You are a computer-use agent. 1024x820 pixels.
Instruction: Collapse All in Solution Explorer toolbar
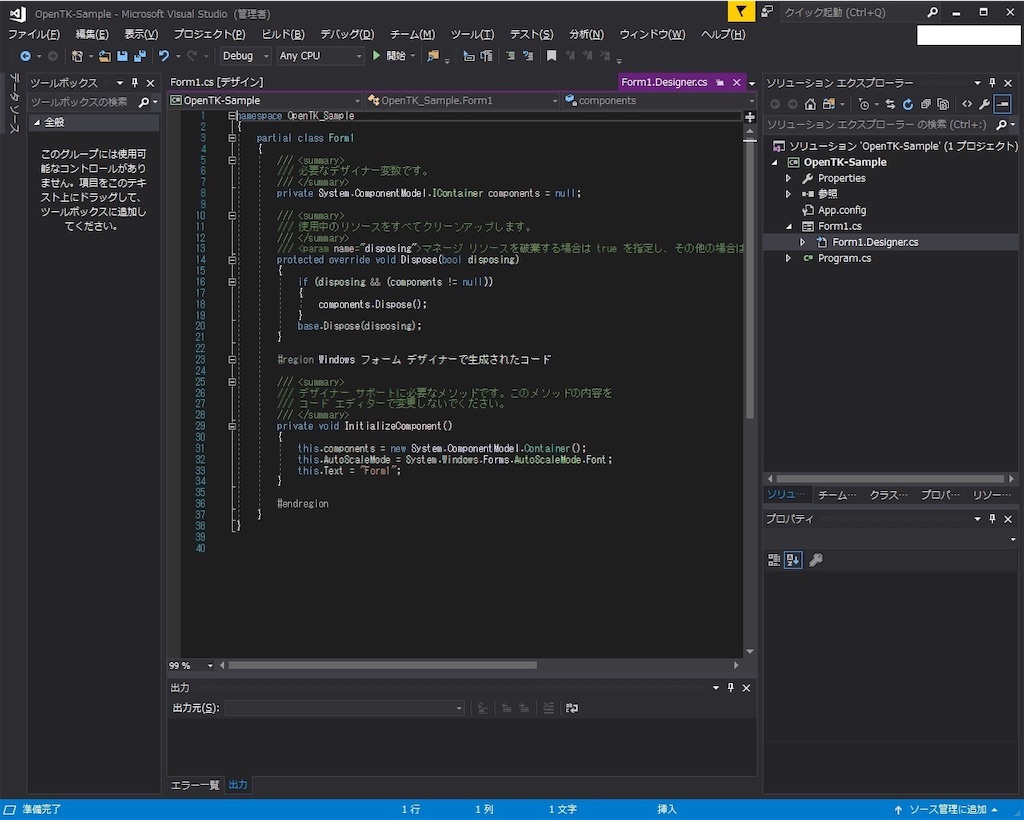coord(925,104)
